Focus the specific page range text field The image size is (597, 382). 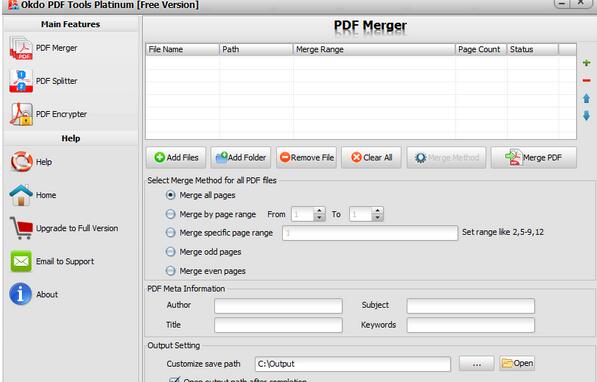click(370, 233)
